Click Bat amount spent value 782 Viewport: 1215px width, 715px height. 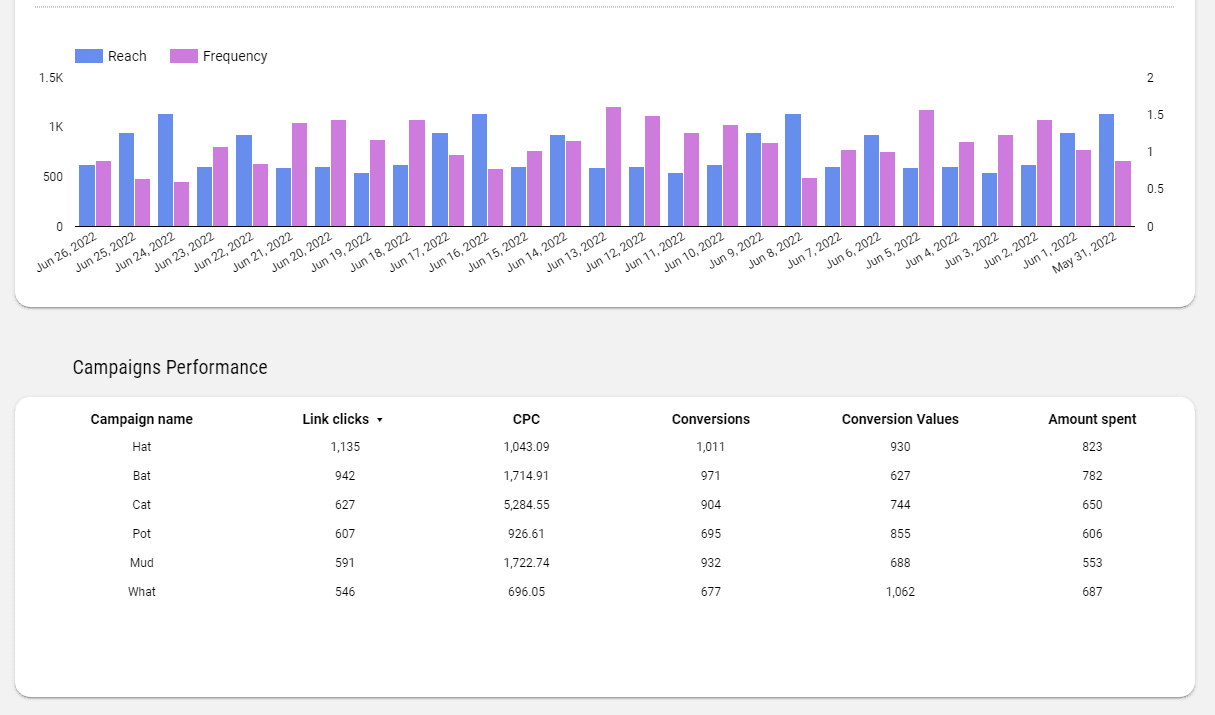coord(1092,476)
